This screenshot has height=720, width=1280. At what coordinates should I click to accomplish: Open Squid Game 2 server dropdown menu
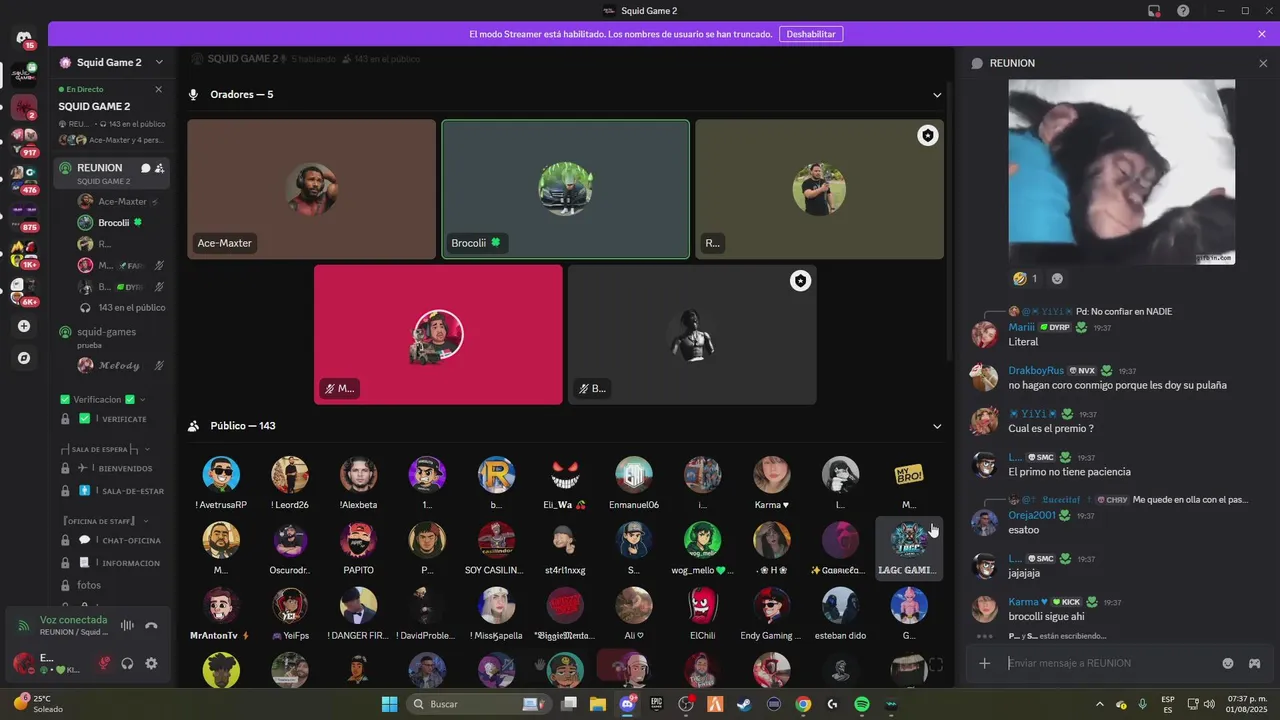(159, 62)
